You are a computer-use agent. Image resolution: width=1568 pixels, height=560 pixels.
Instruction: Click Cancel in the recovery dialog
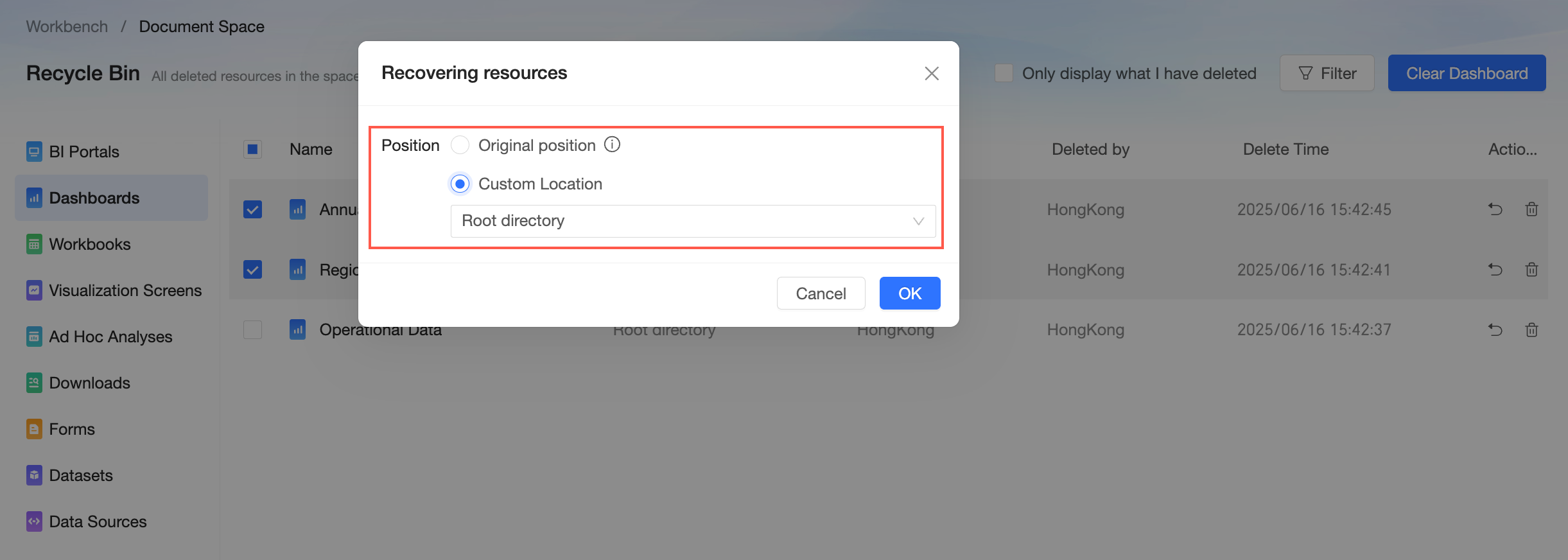tap(821, 293)
